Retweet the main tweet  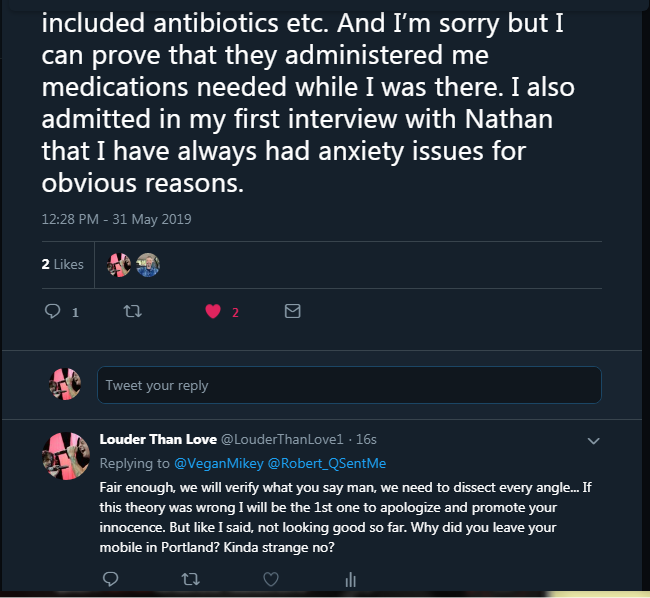(x=132, y=312)
